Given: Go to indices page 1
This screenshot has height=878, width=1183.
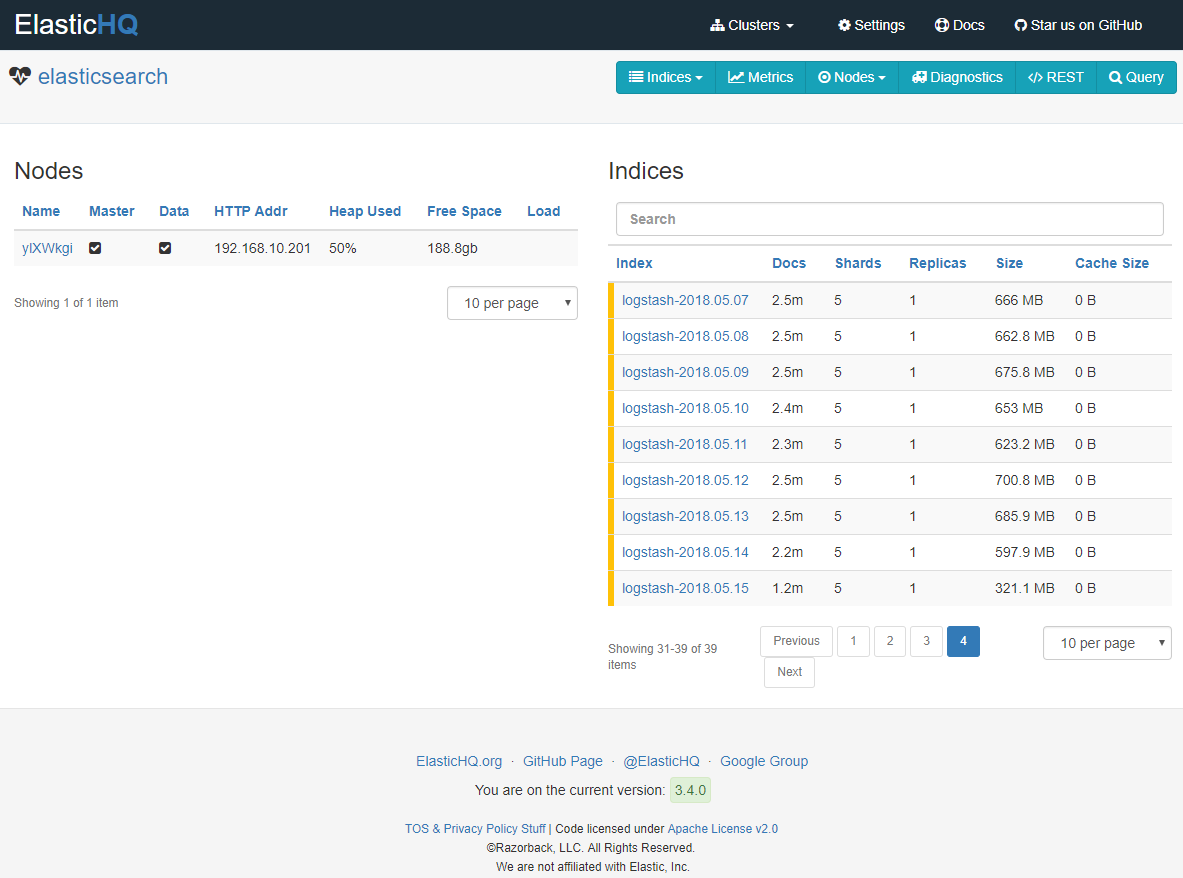Looking at the screenshot, I should (853, 641).
